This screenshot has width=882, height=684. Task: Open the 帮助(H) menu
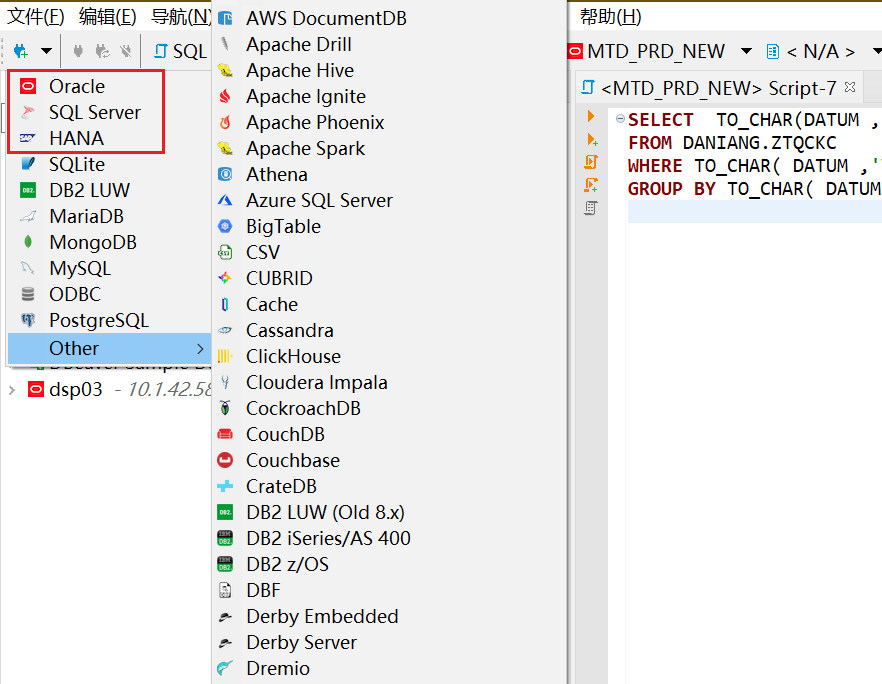[x=610, y=17]
